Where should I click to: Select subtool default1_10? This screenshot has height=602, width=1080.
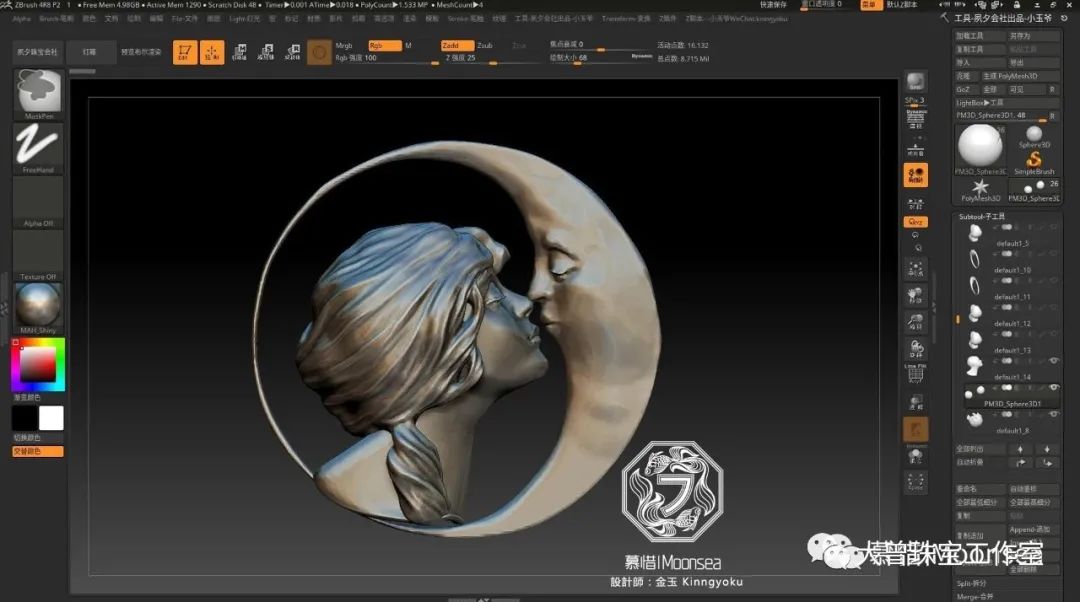1010,262
